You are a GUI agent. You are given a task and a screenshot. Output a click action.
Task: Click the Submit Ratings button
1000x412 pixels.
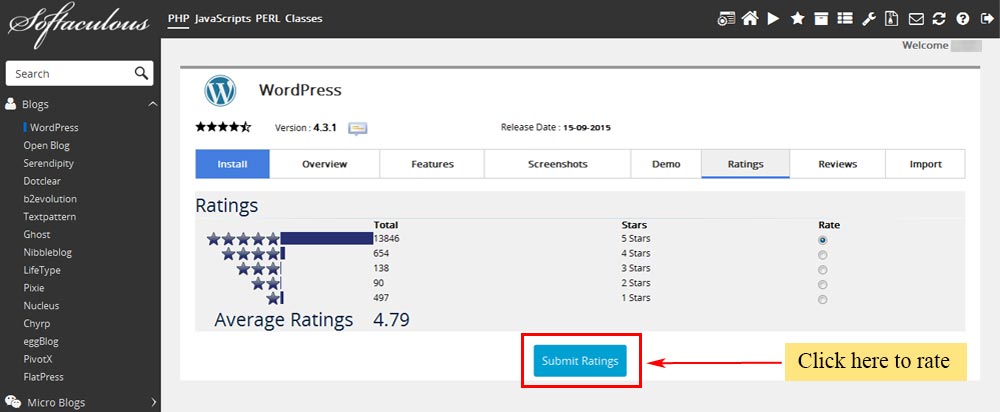pyautogui.click(x=580, y=361)
